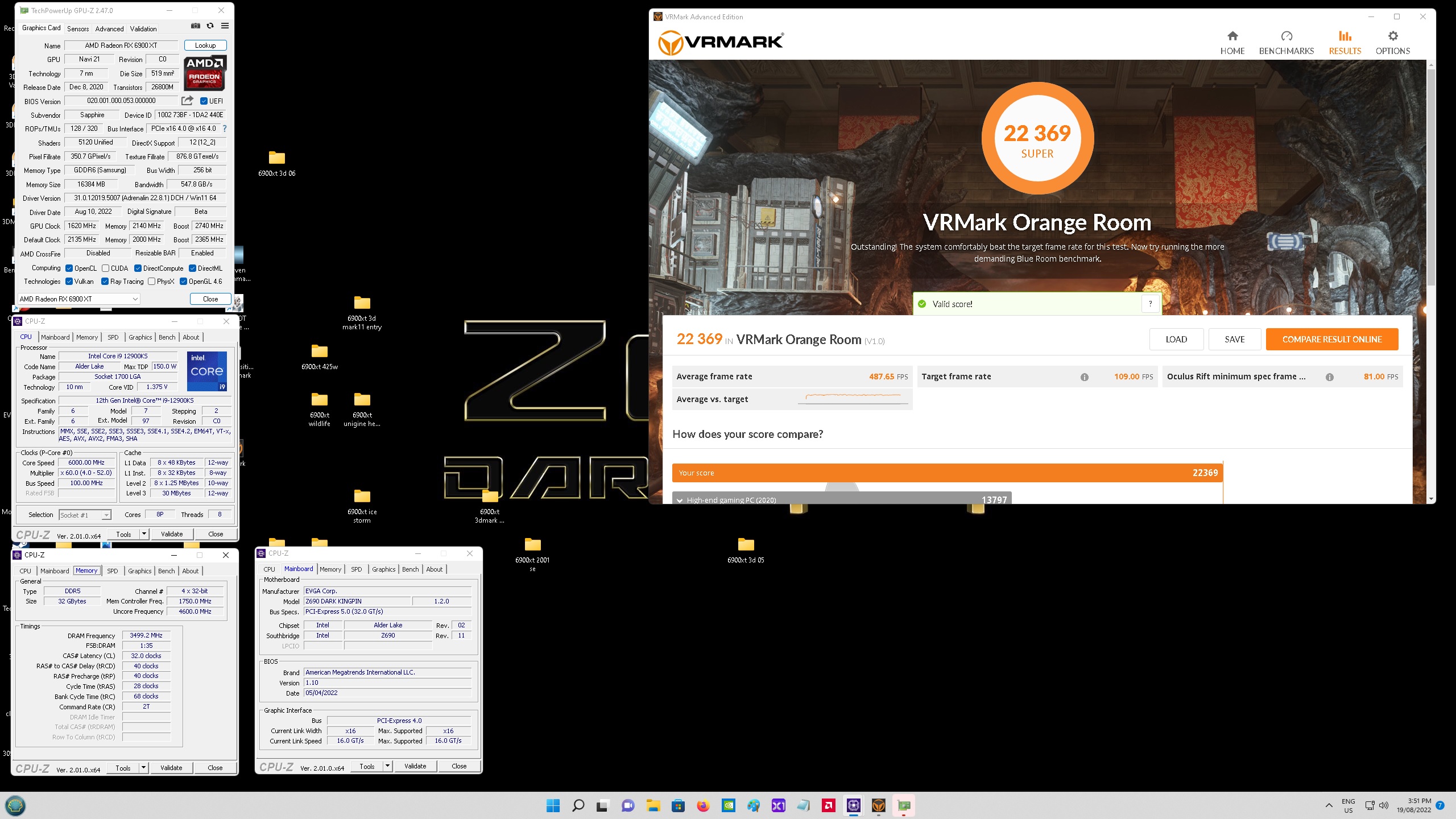1456x819 pixels.
Task: Switch to the Validation tab in GPU-Z
Action: pyautogui.click(x=143, y=29)
